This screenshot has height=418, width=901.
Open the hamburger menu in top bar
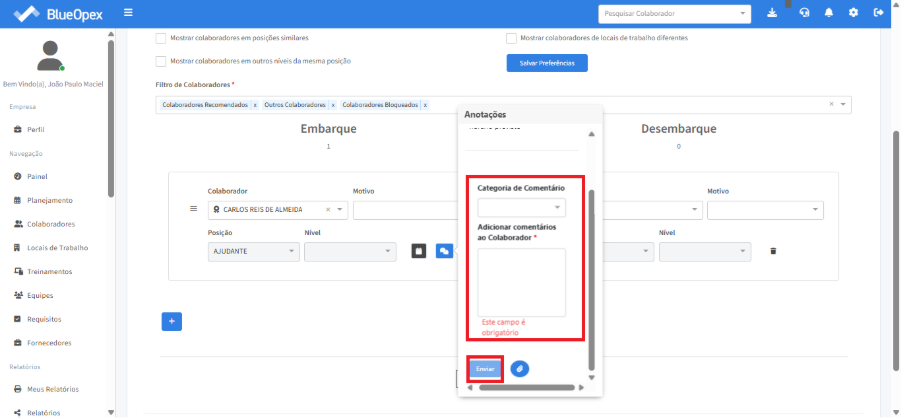(x=128, y=12)
